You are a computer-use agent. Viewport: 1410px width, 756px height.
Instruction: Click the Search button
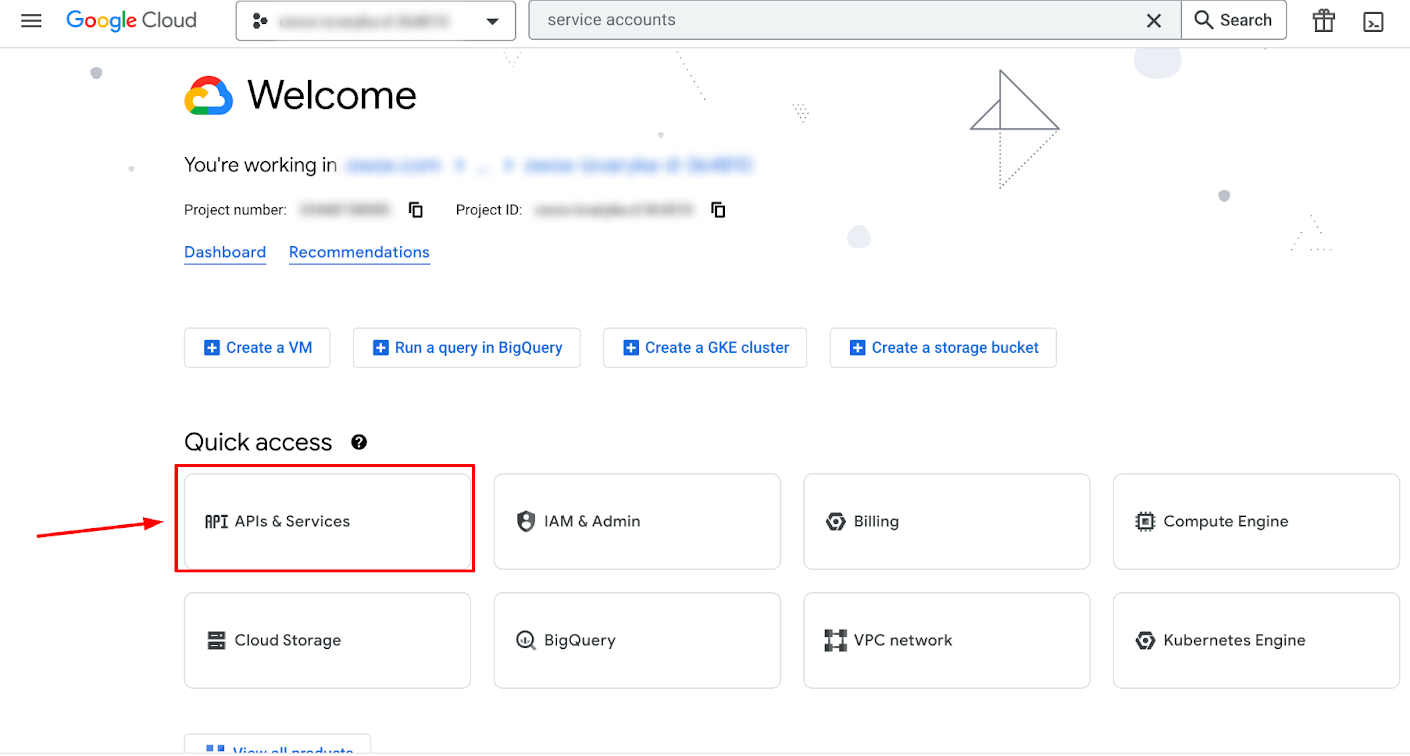click(x=1234, y=20)
